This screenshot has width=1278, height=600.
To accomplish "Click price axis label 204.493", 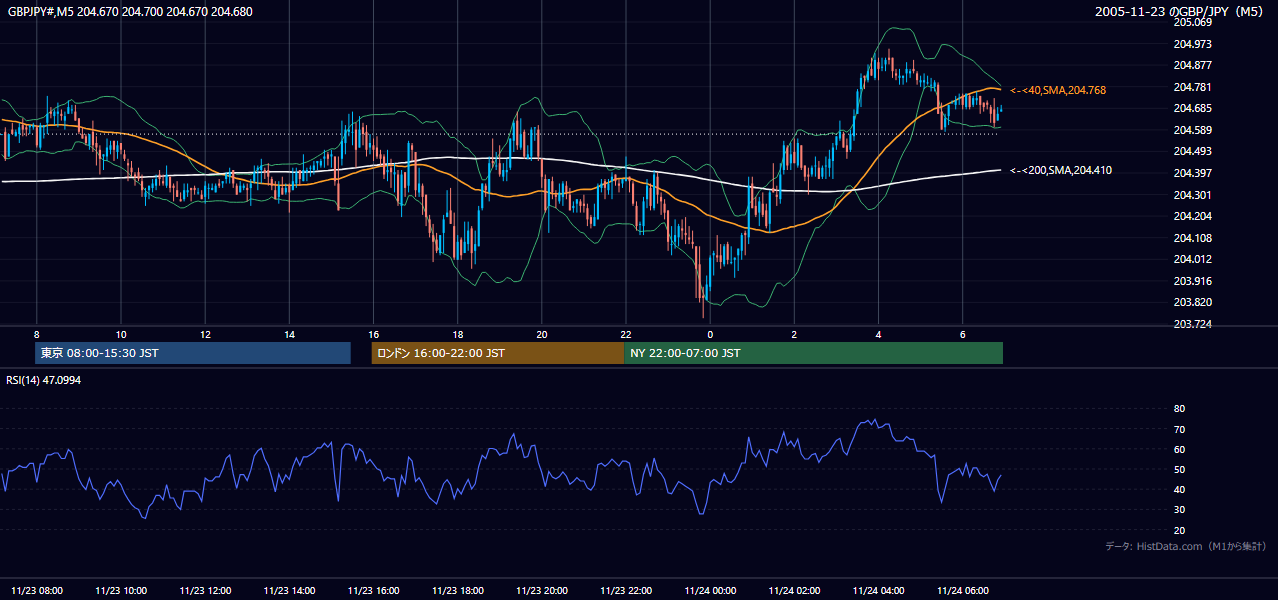I will click(x=1192, y=151).
